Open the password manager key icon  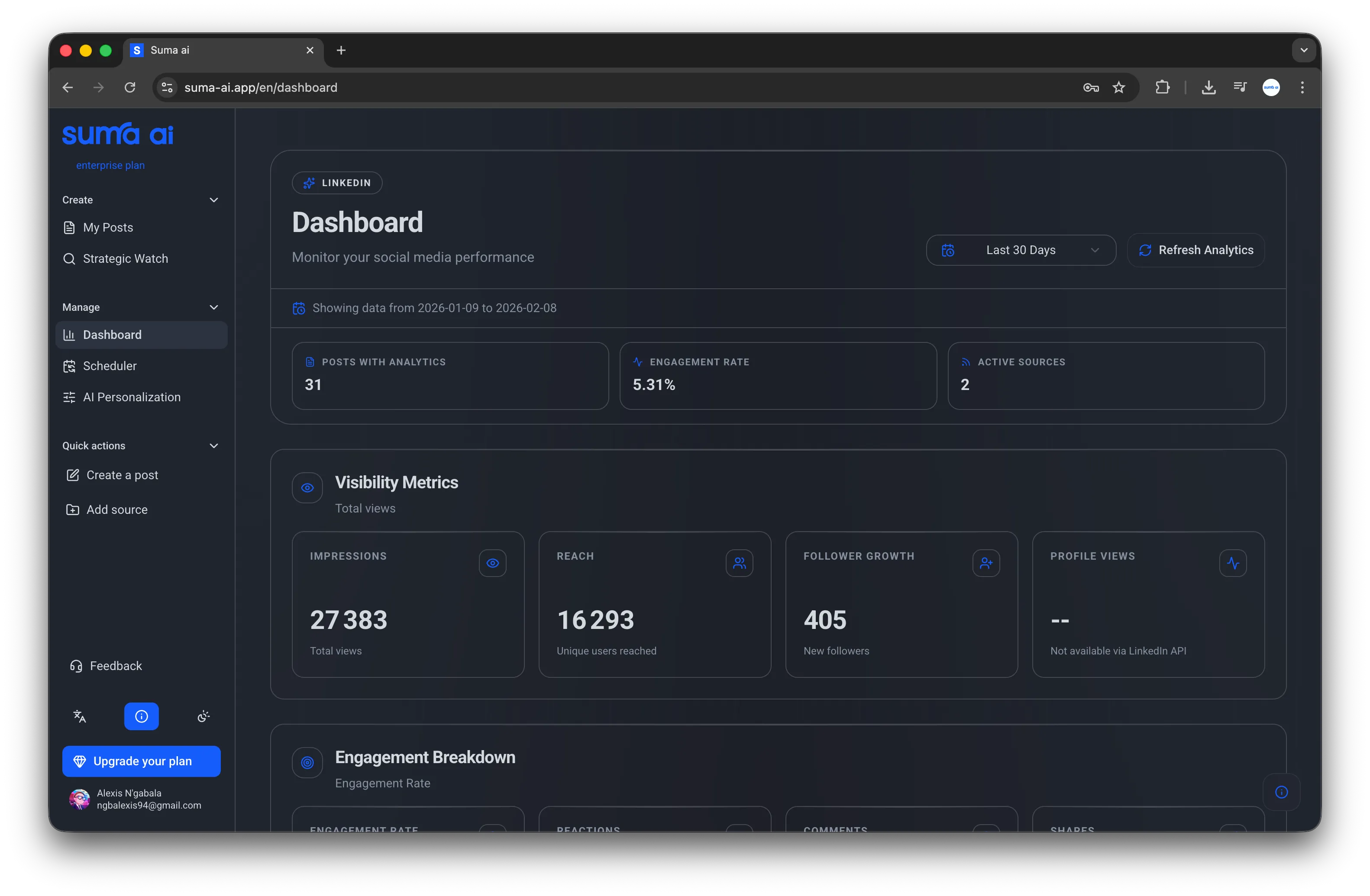coord(1091,87)
